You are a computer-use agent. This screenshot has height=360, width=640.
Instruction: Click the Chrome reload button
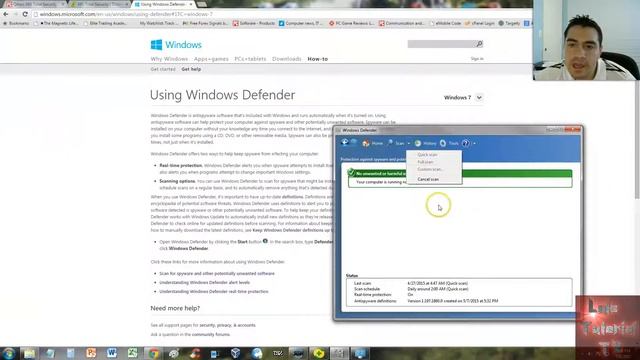point(25,14)
